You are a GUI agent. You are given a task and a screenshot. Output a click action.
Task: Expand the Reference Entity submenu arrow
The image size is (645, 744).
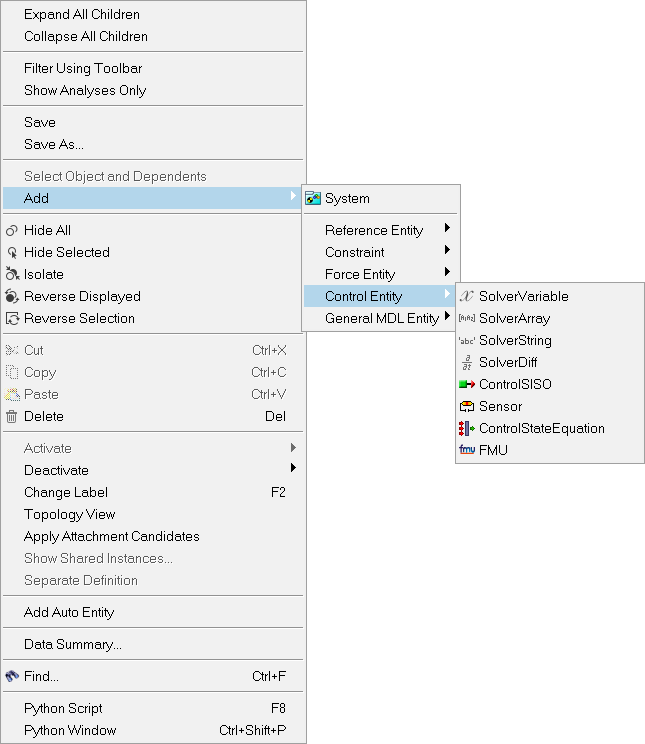click(x=447, y=229)
